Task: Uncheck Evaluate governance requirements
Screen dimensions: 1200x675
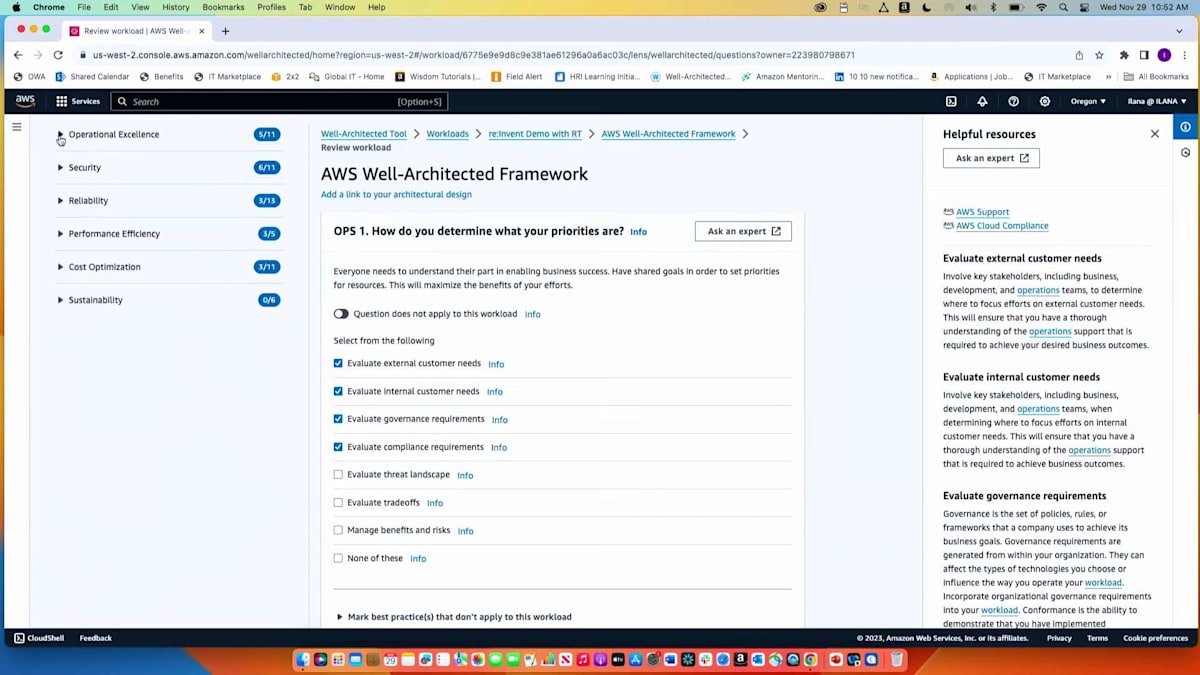Action: coord(338,419)
